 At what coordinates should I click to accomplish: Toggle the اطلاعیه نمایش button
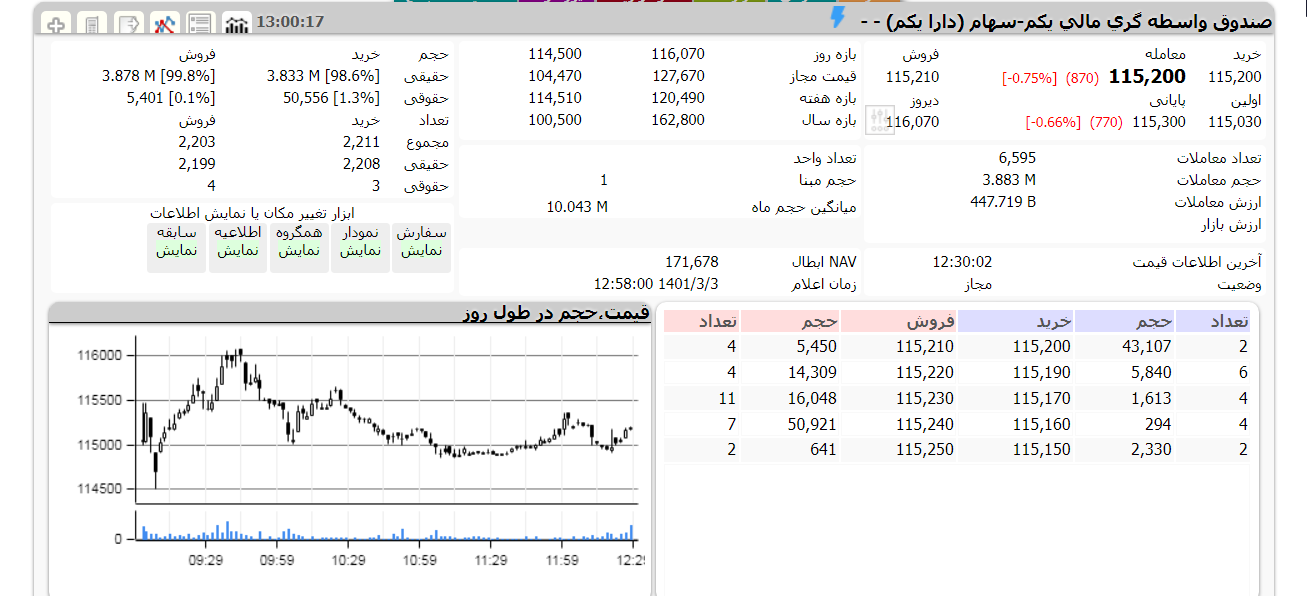238,248
